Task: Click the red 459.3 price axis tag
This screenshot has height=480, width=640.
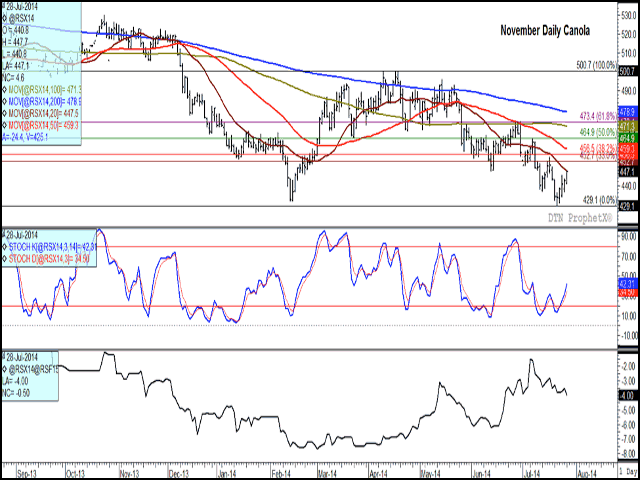Action: [x=629, y=149]
